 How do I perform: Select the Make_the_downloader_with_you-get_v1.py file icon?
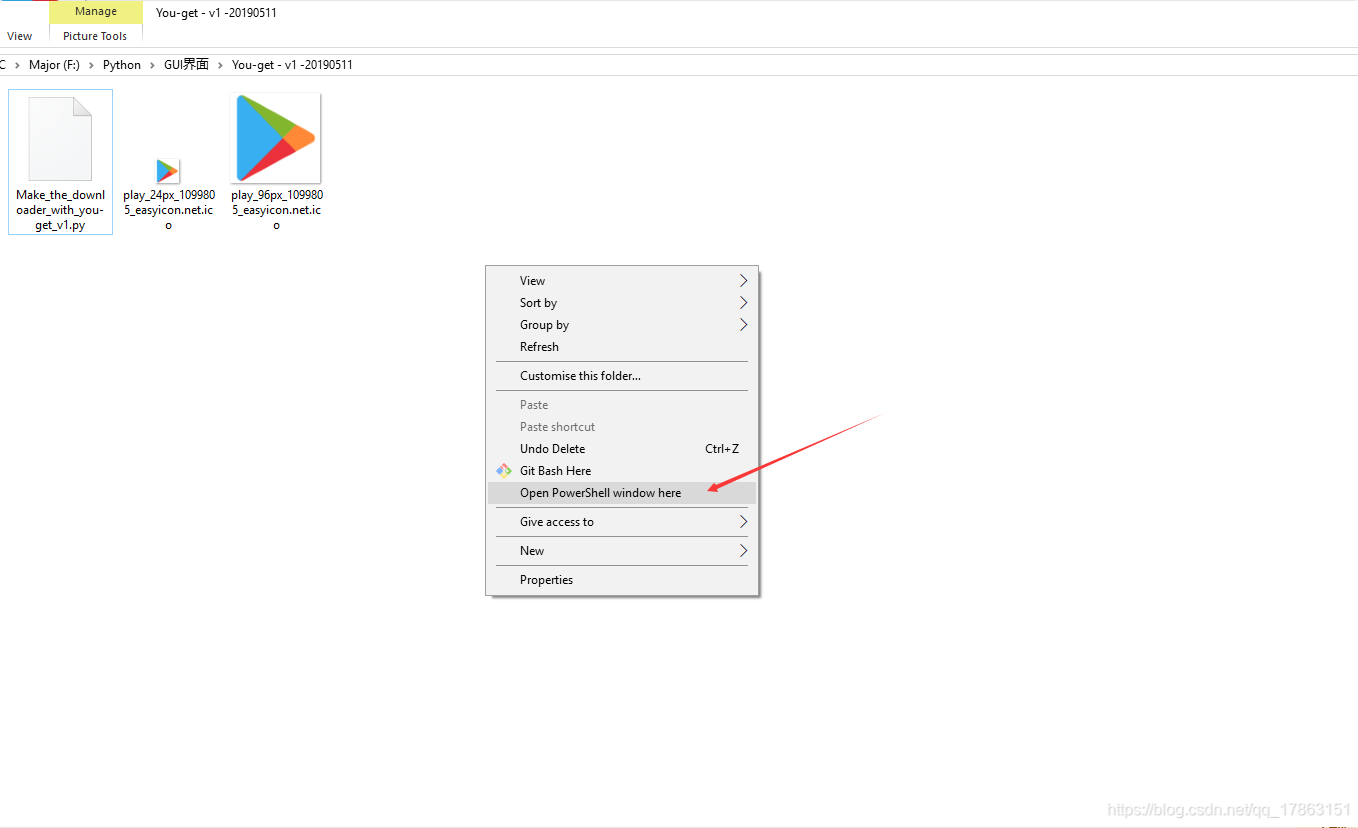pos(60,139)
